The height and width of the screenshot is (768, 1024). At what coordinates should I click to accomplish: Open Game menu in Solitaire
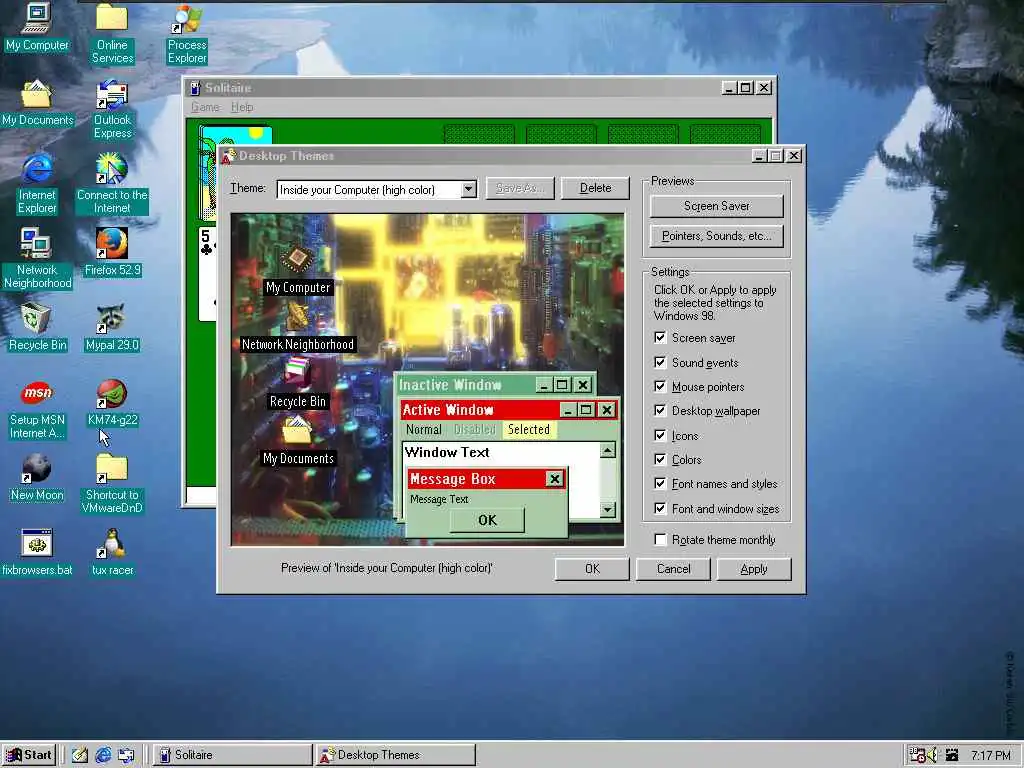point(205,107)
